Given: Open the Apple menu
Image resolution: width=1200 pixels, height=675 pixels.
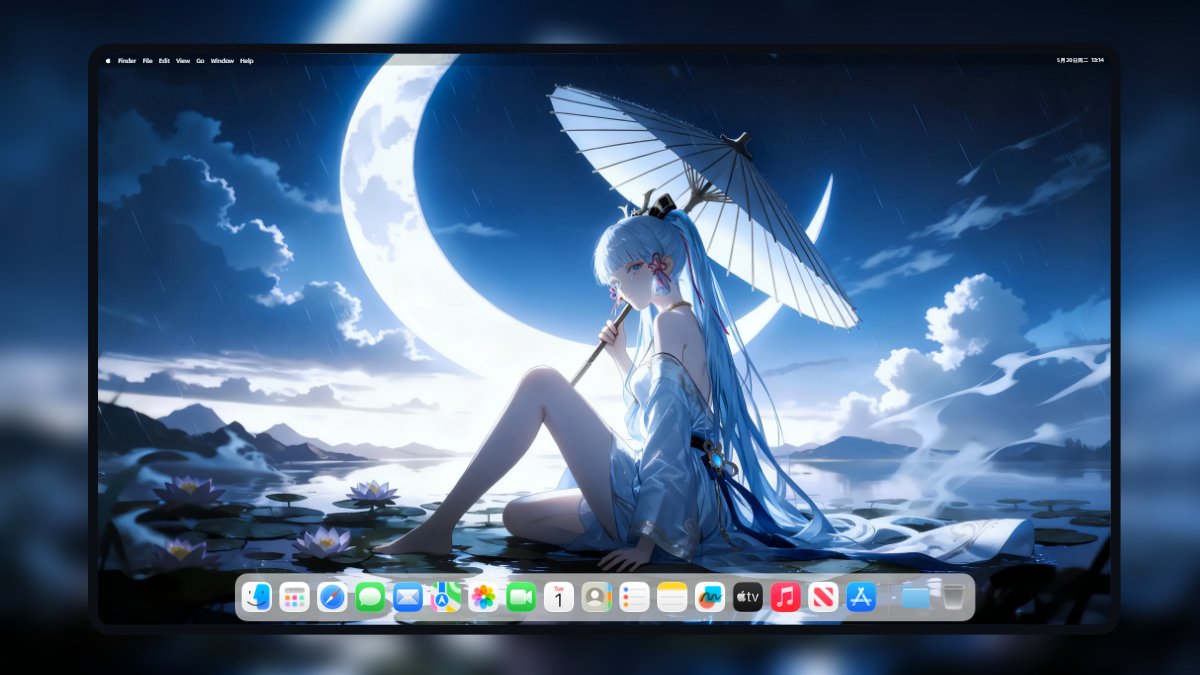Looking at the screenshot, I should [108, 61].
